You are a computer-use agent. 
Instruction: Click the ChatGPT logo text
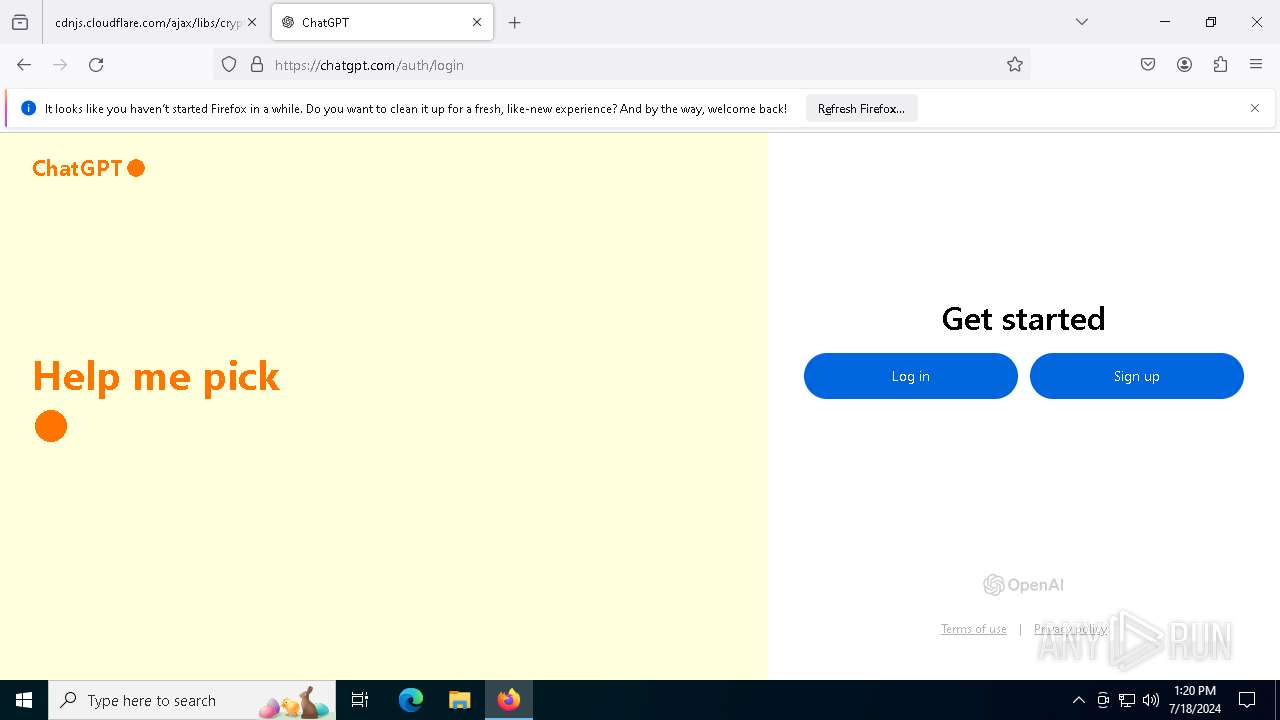[x=77, y=168]
